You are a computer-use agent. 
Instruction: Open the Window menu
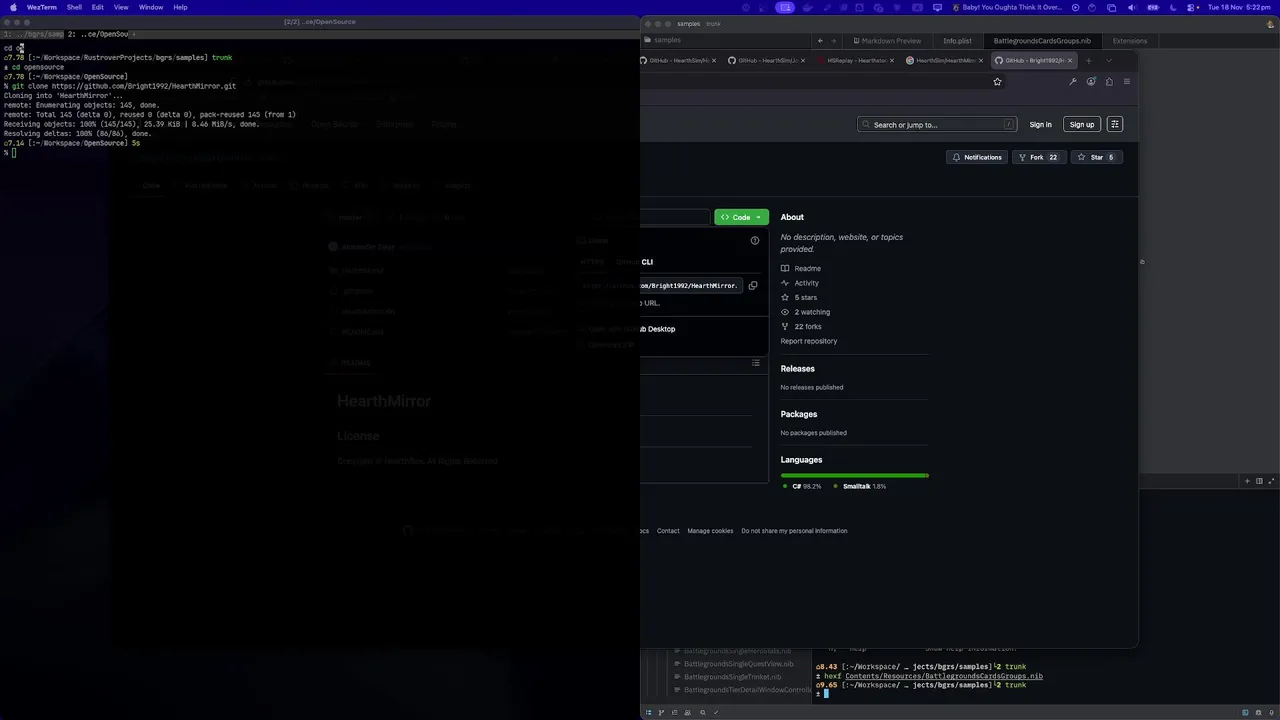click(151, 7)
